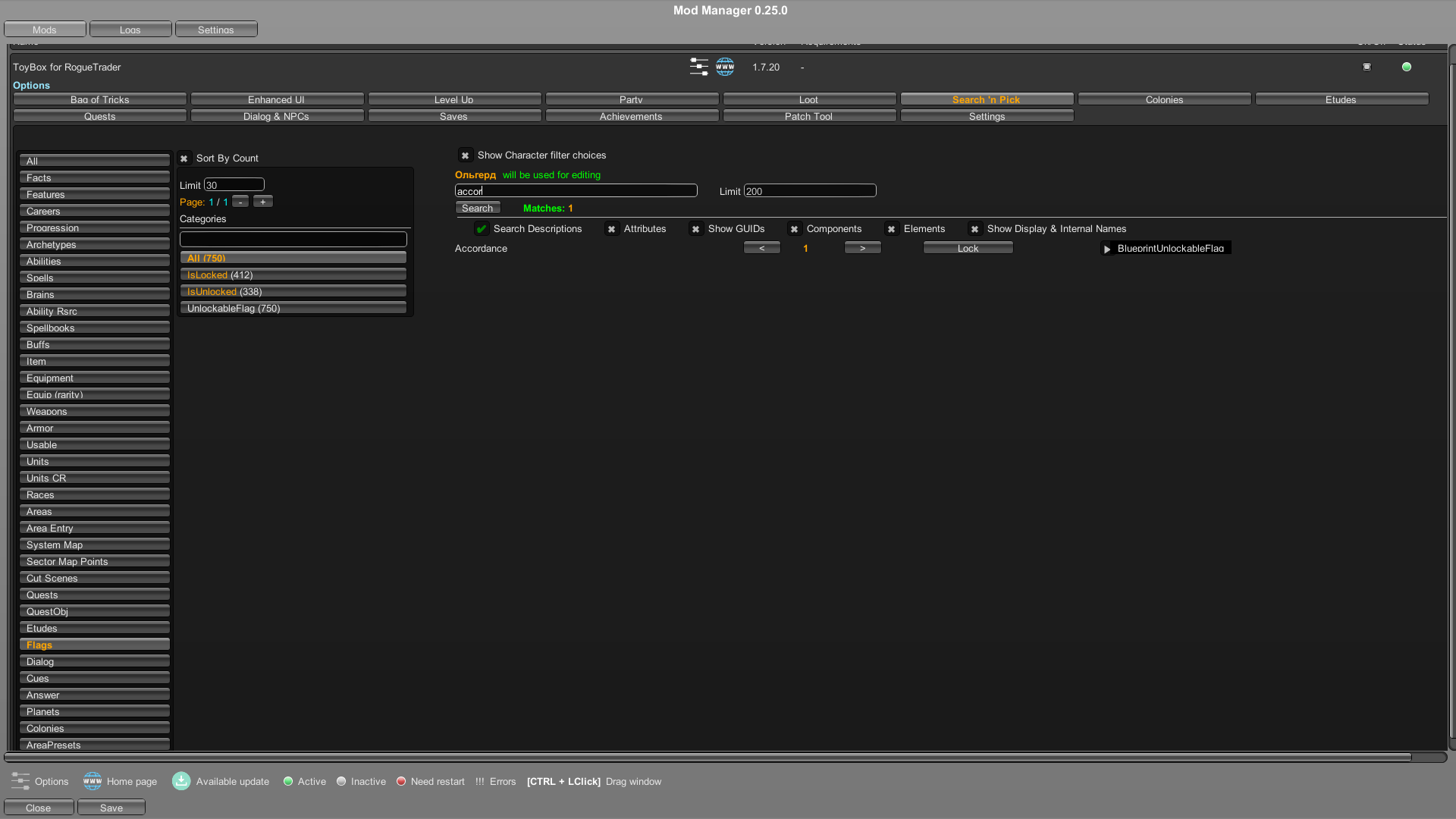
Task: Lock the Accordance flag
Action: coord(968,248)
